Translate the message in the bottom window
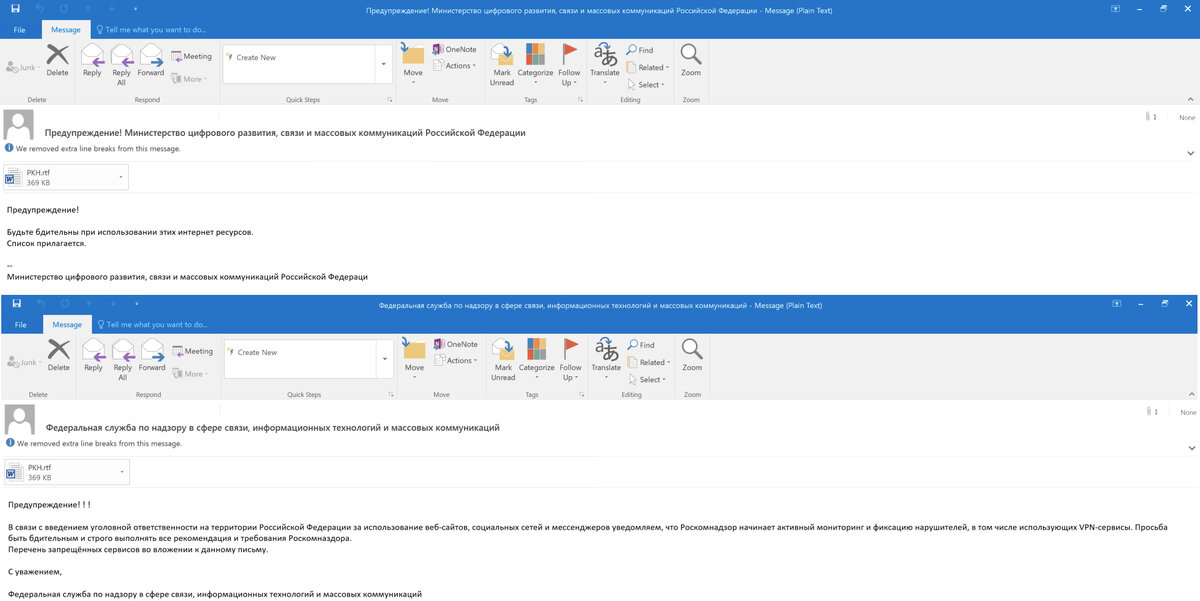 pos(606,357)
